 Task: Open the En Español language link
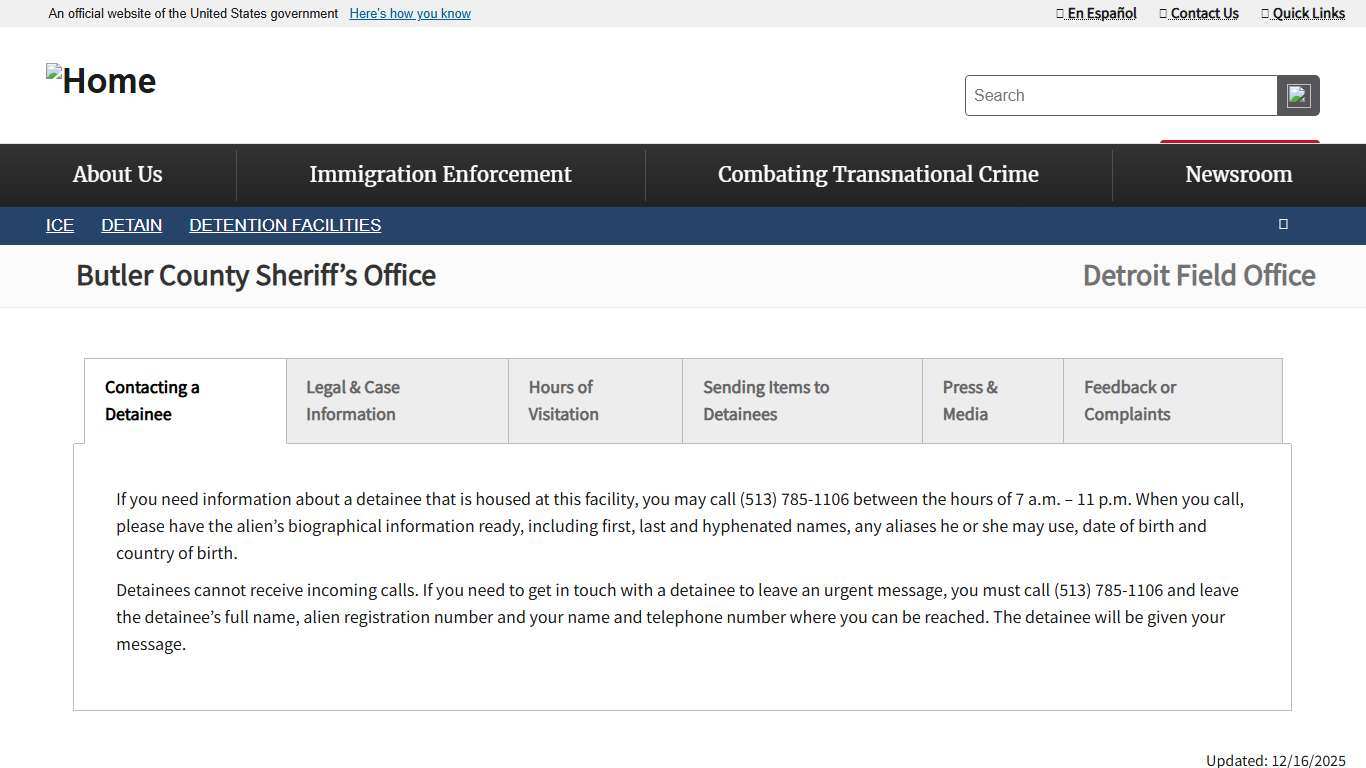pyautogui.click(x=1101, y=13)
